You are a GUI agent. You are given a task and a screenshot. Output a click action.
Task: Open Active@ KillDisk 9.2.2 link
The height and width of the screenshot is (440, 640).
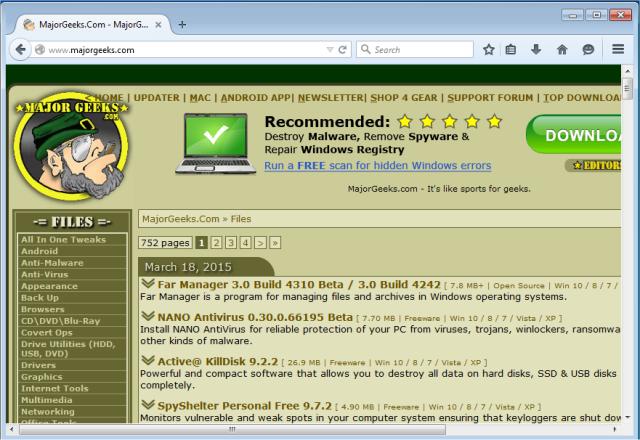click(218, 362)
